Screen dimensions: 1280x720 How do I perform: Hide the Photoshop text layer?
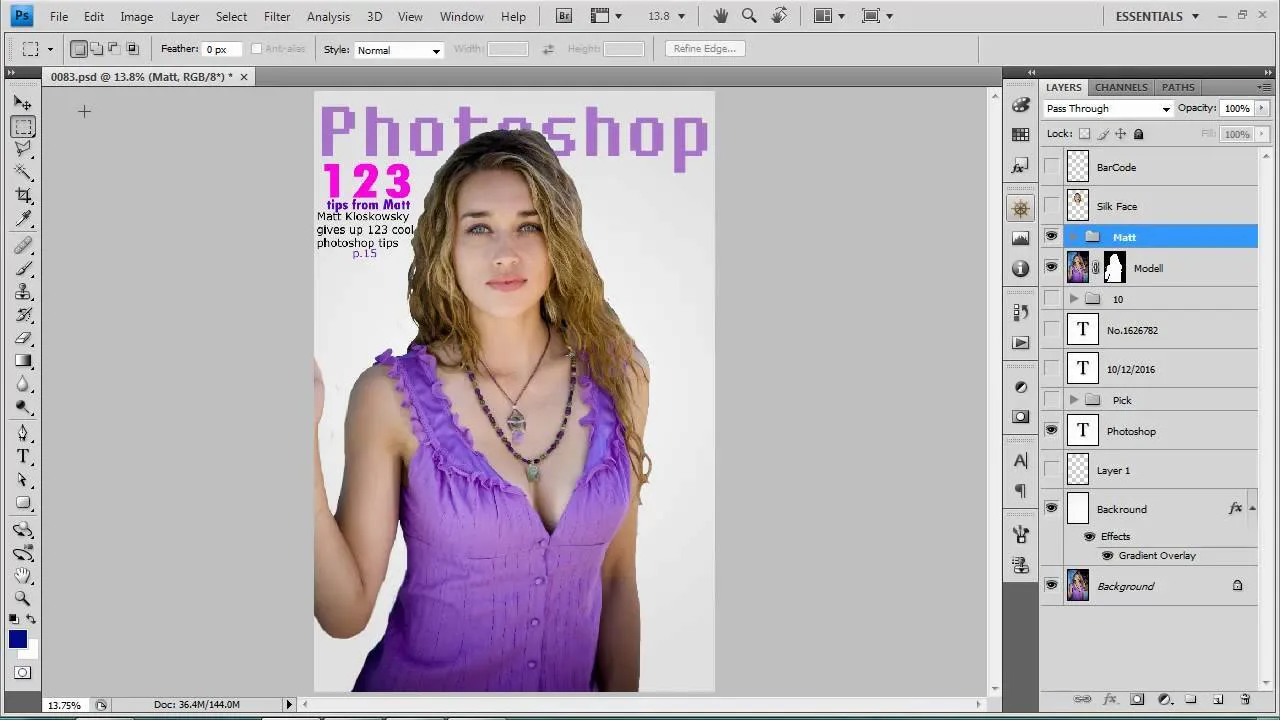1051,431
